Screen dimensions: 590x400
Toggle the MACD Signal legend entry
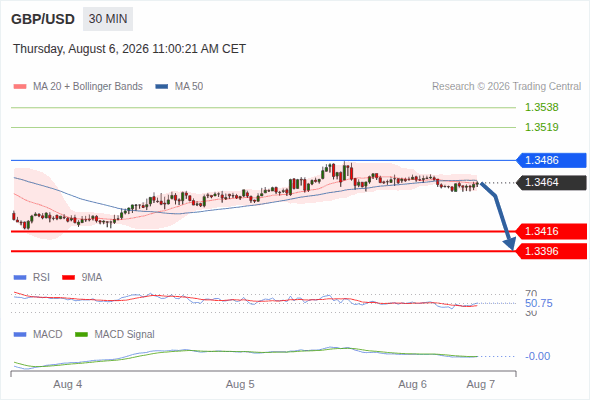[x=115, y=334]
